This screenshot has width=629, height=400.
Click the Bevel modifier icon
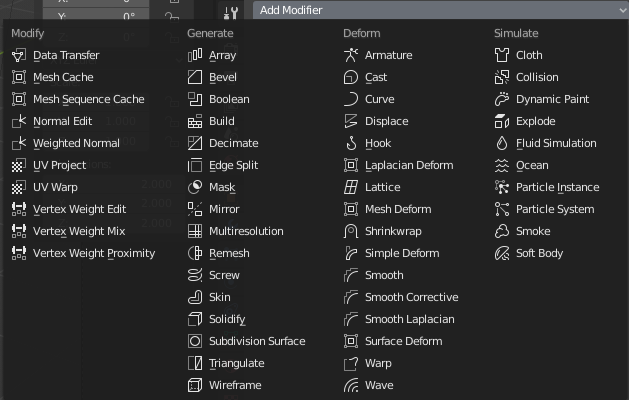(195, 77)
